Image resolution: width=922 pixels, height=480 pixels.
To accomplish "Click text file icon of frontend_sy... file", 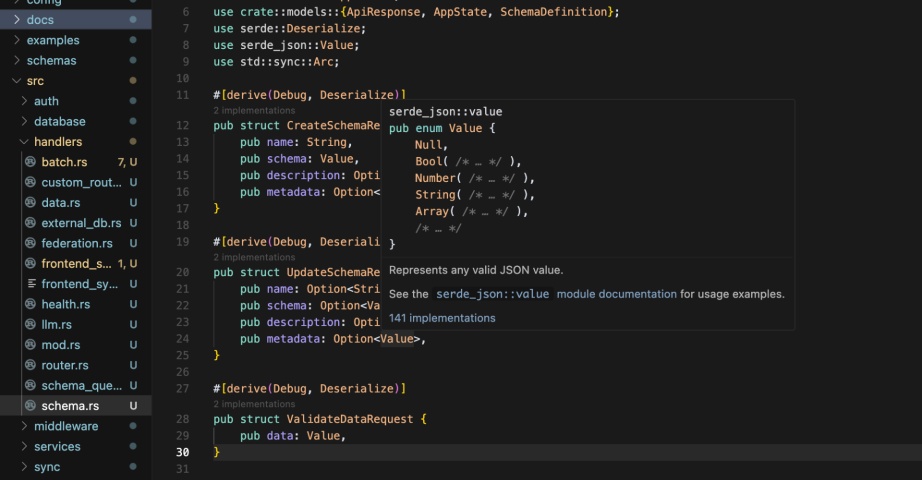I will click(x=32, y=284).
